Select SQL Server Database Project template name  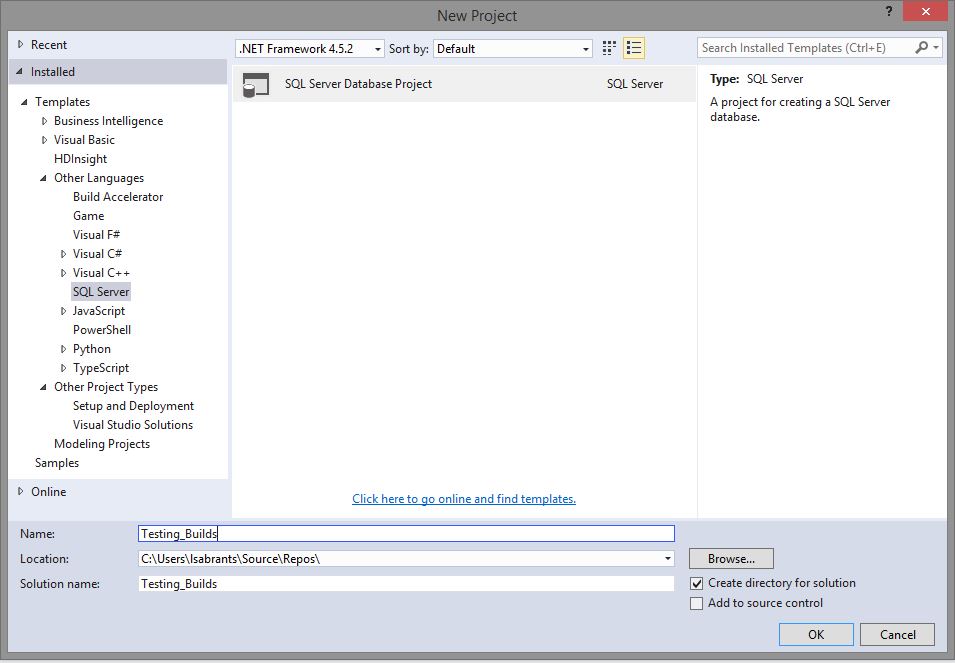pyautogui.click(x=358, y=84)
